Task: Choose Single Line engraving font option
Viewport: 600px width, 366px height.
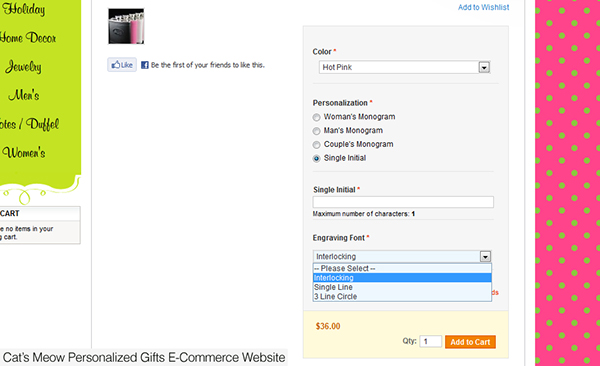Action: (x=402, y=287)
